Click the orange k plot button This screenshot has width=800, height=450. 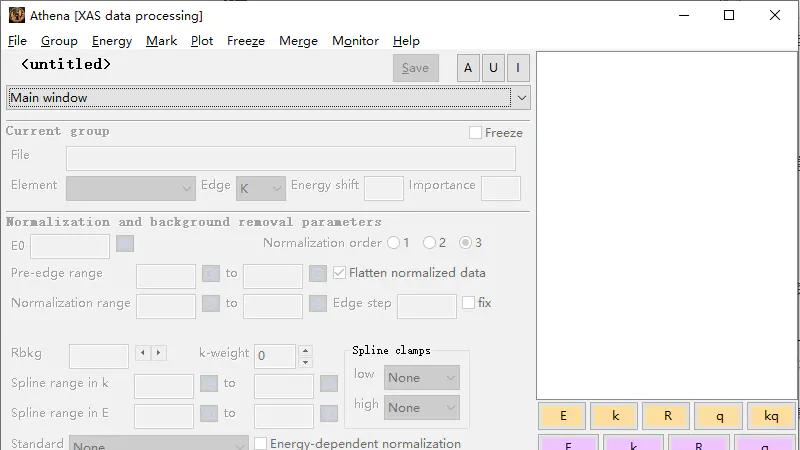point(615,416)
